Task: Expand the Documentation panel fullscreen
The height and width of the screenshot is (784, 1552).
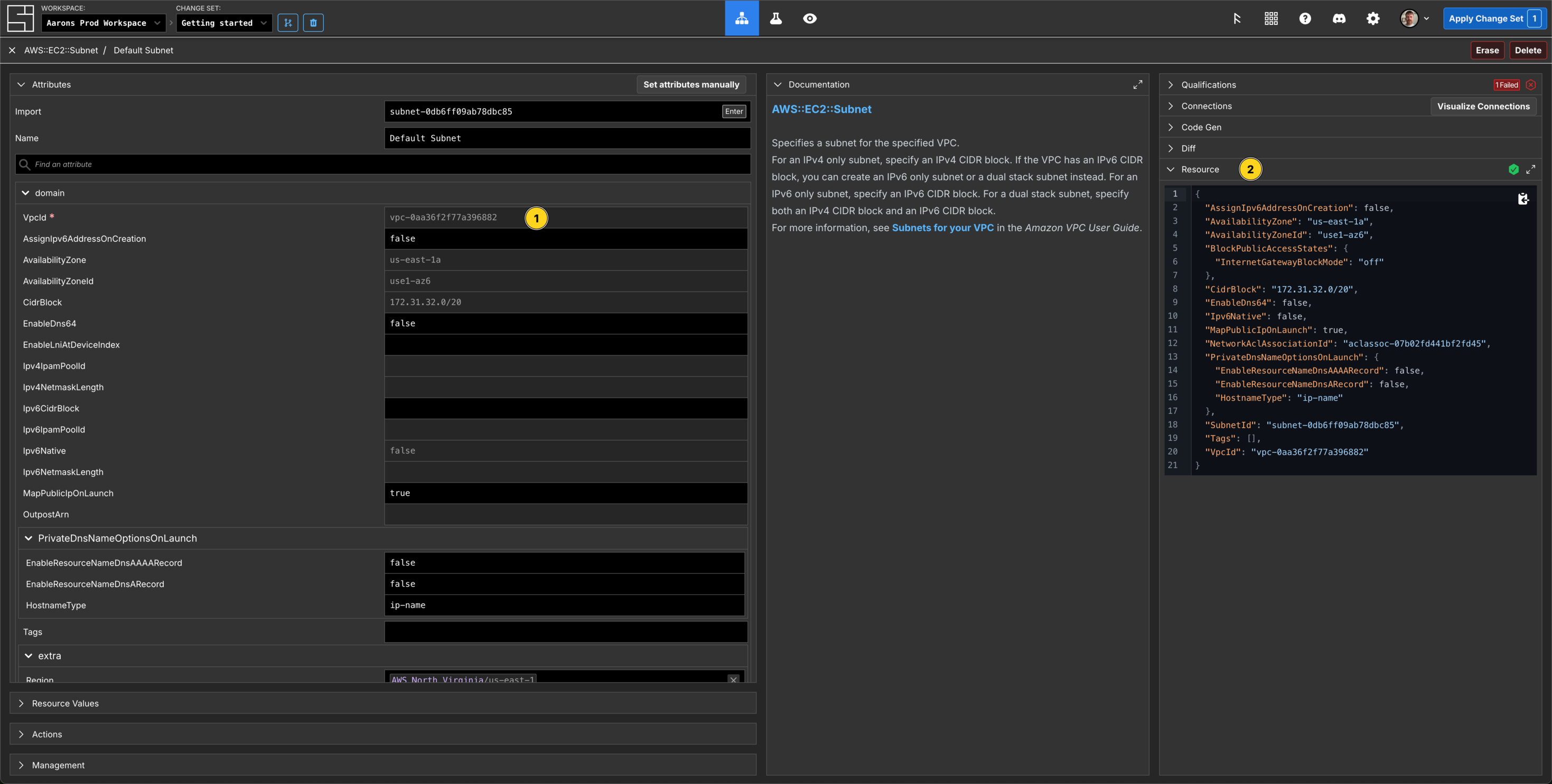Action: tap(1137, 85)
